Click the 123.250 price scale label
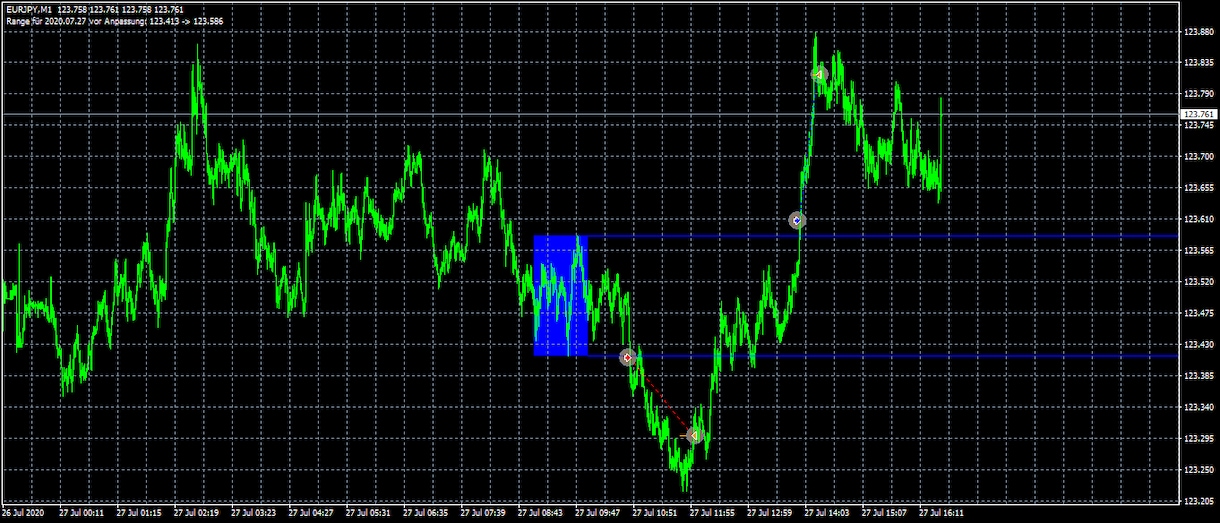 click(x=1199, y=470)
